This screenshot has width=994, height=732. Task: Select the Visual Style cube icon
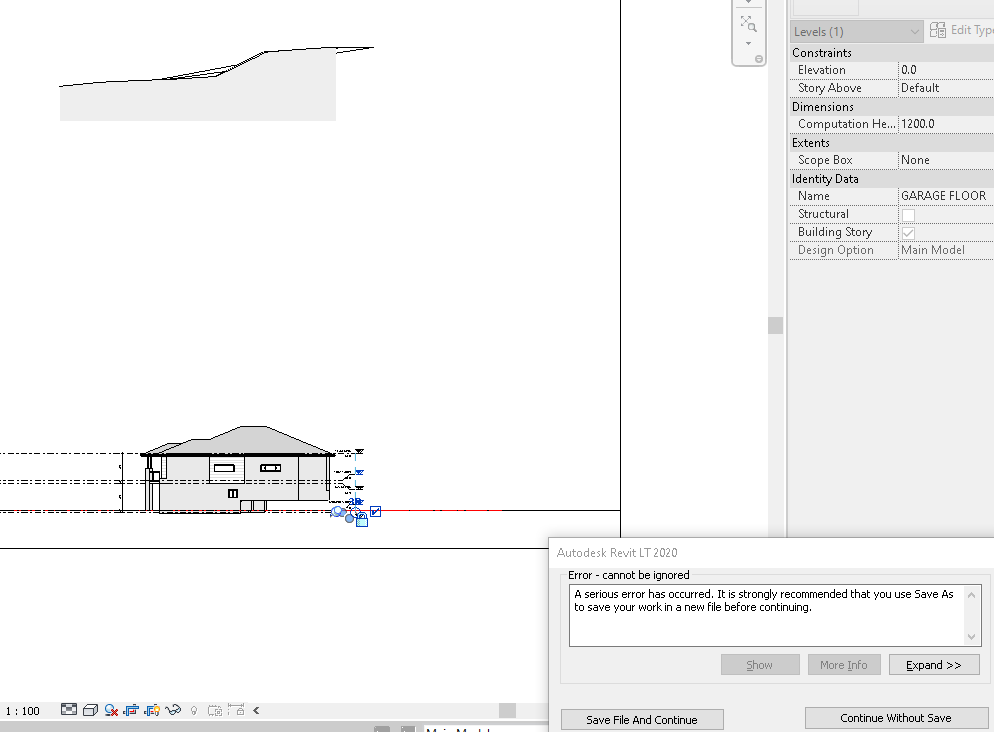[90, 710]
